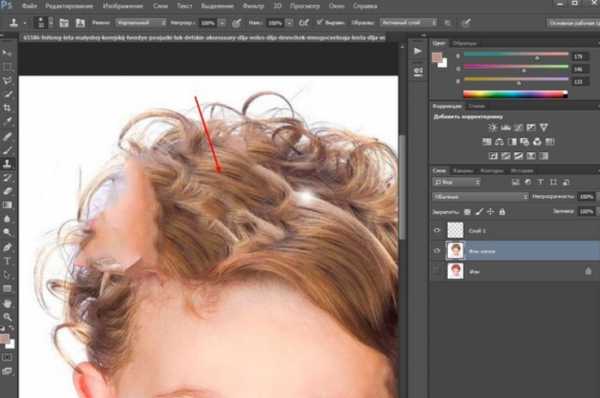Expand the layer blend mode Обычные dropdown

[x=480, y=197]
